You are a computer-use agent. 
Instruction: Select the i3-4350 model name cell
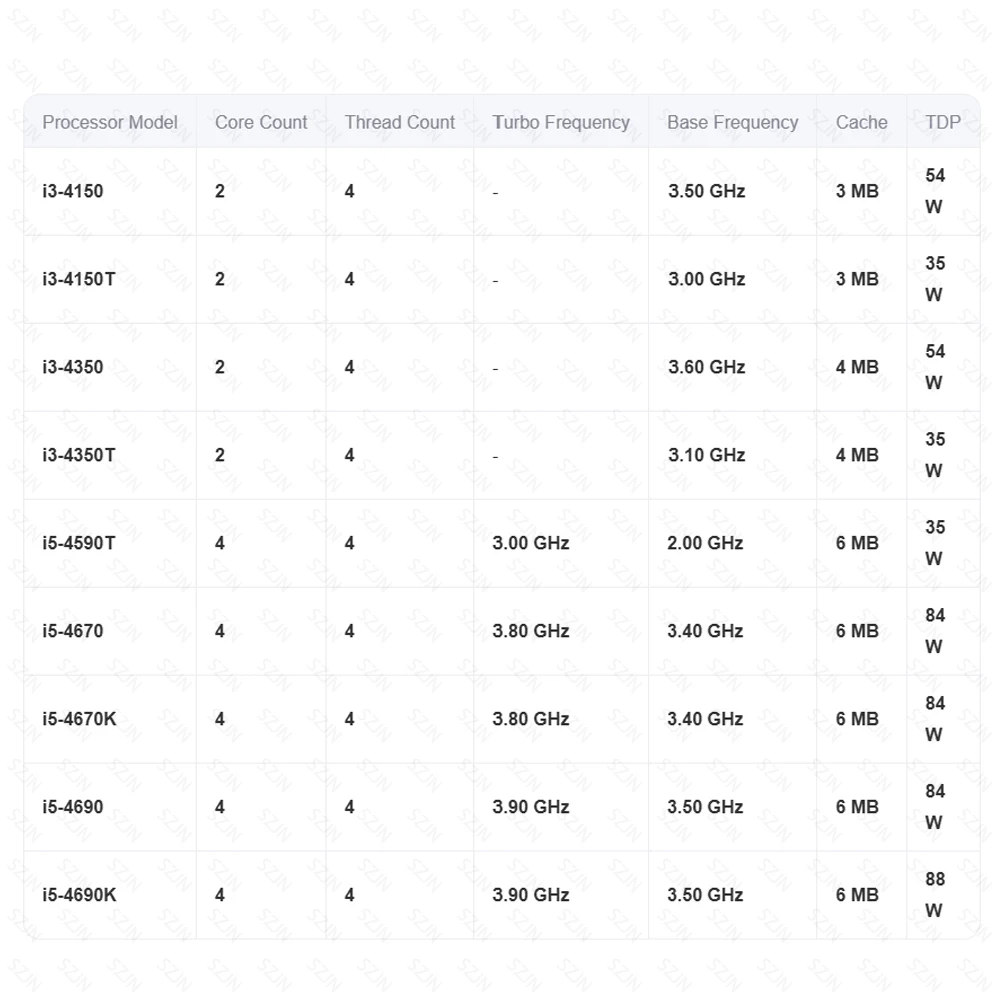[x=73, y=367]
